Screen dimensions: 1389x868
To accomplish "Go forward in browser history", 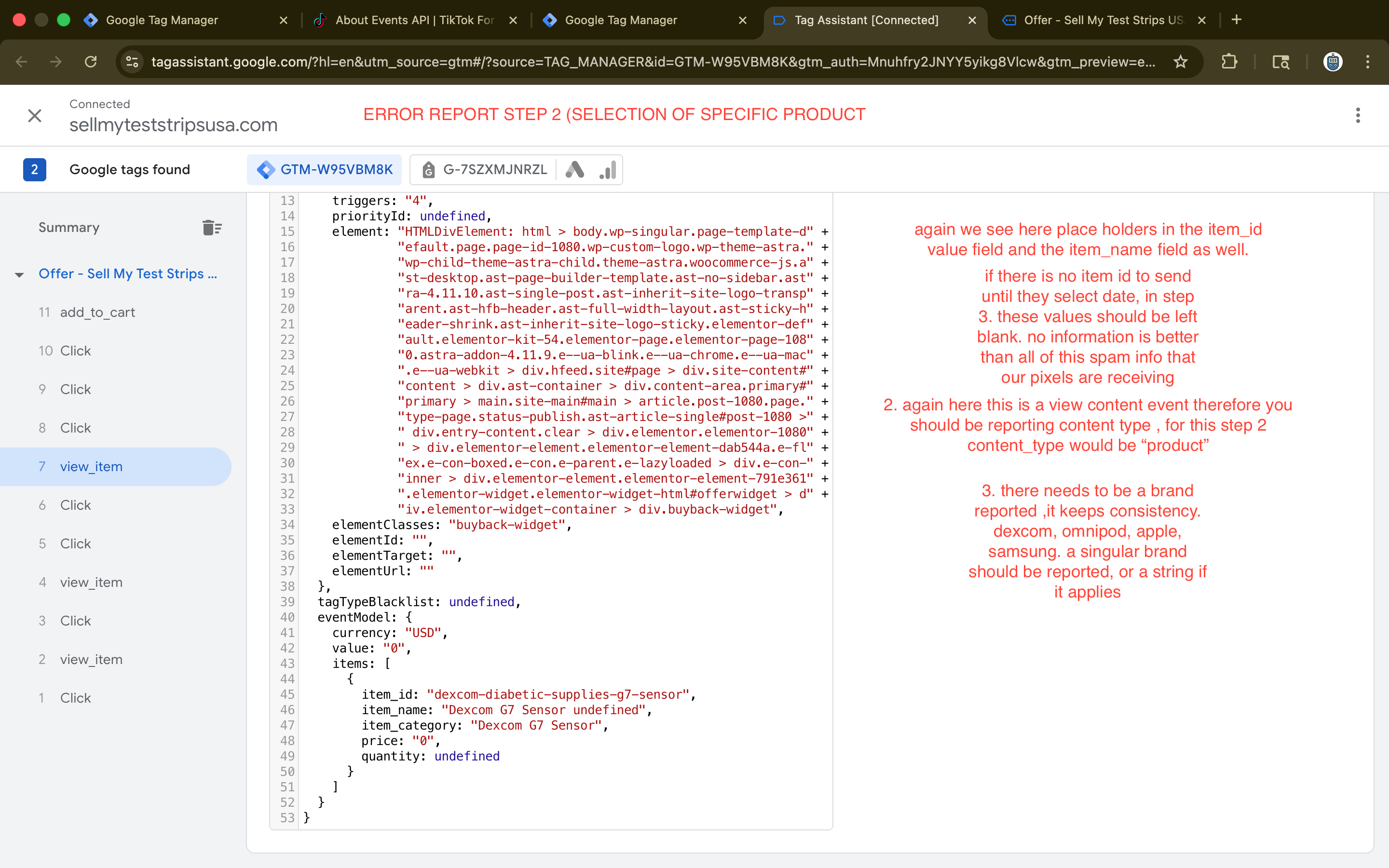I will tap(55, 61).
